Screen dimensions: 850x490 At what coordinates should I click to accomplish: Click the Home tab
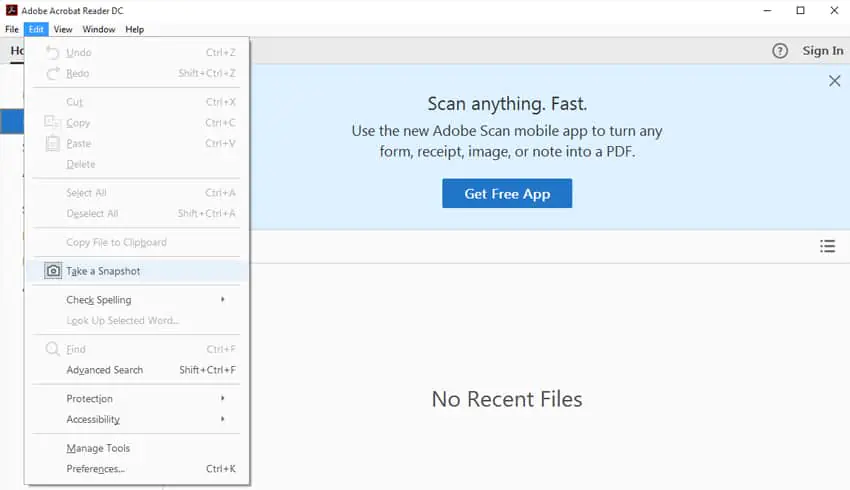(17, 51)
